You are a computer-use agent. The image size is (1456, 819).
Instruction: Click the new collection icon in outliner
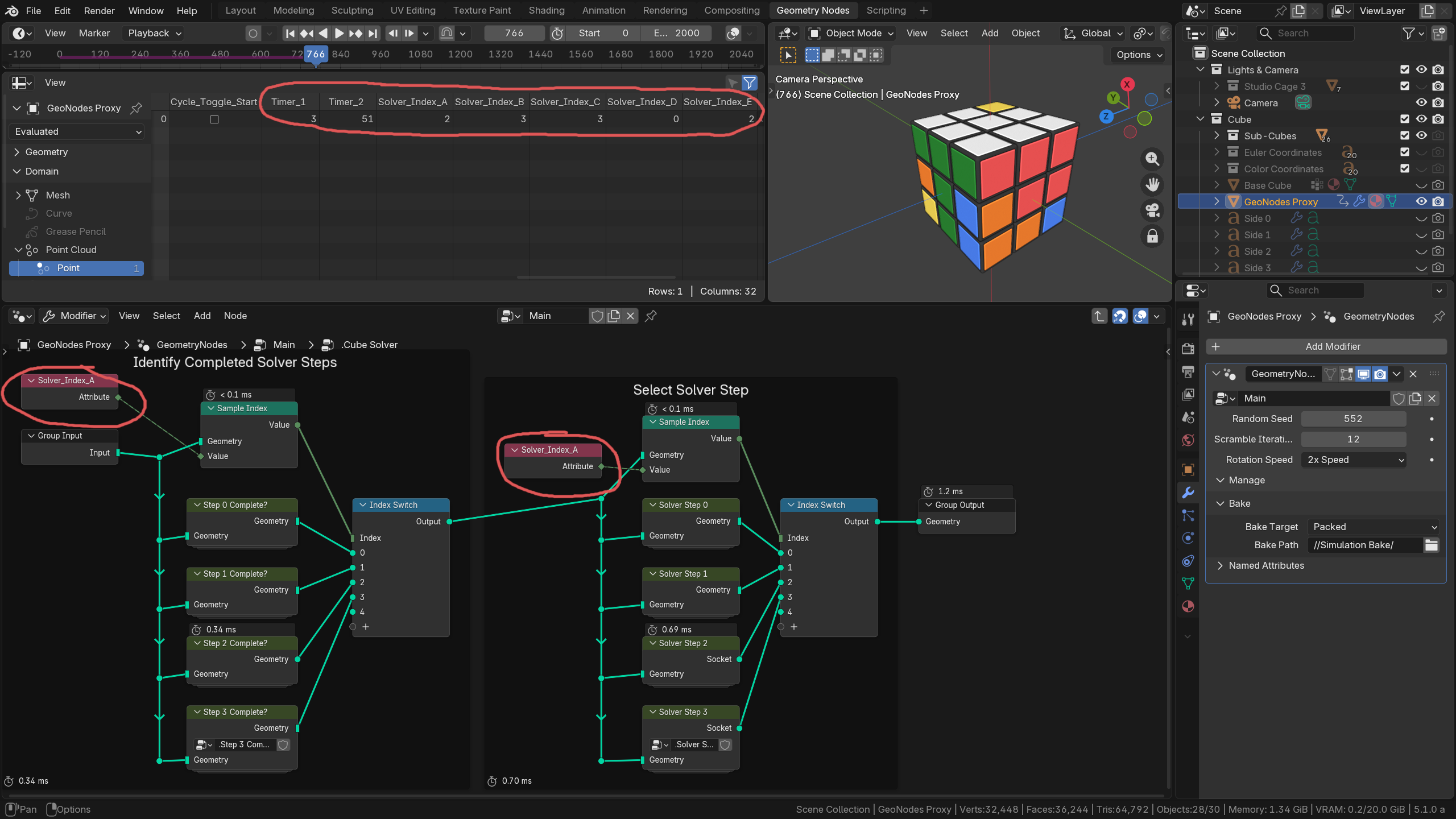click(x=1439, y=34)
